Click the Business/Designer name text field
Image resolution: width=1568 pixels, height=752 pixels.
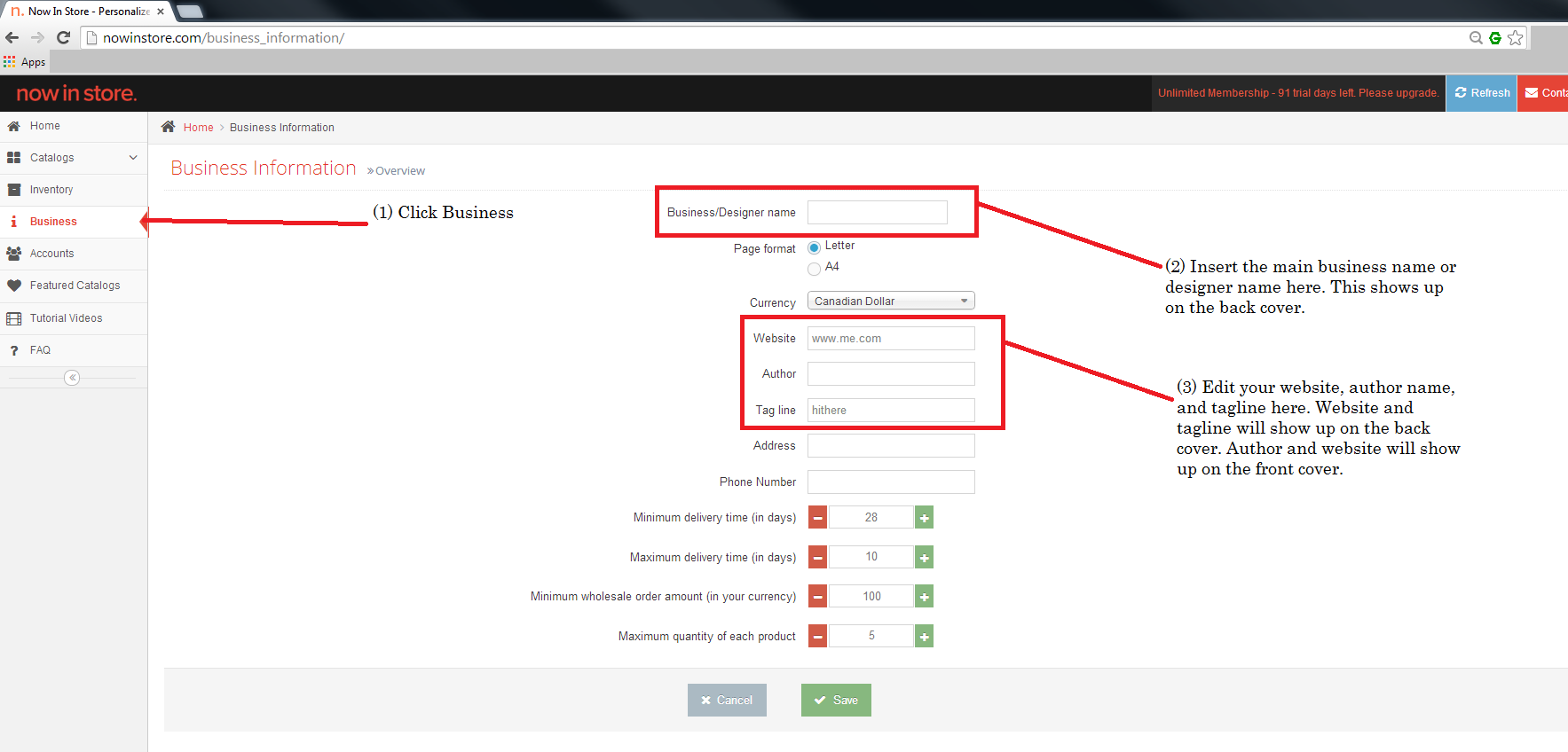tap(877, 213)
